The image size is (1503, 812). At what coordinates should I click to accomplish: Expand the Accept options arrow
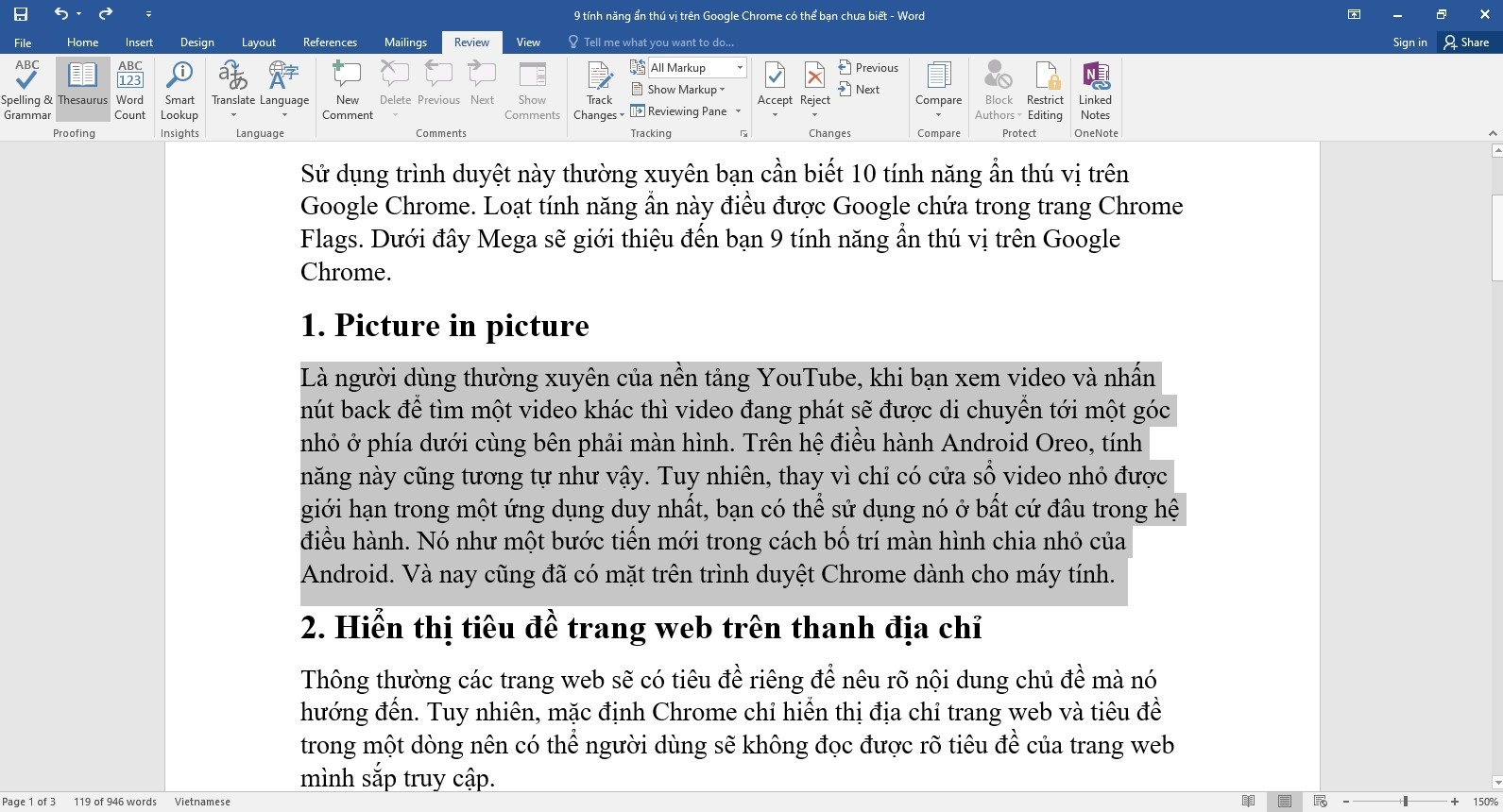pos(775,115)
